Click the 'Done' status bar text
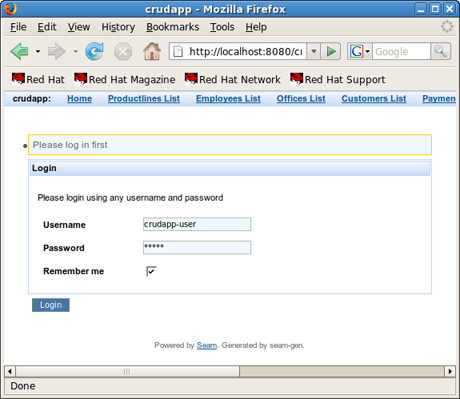The width and height of the screenshot is (460, 399). click(x=23, y=386)
